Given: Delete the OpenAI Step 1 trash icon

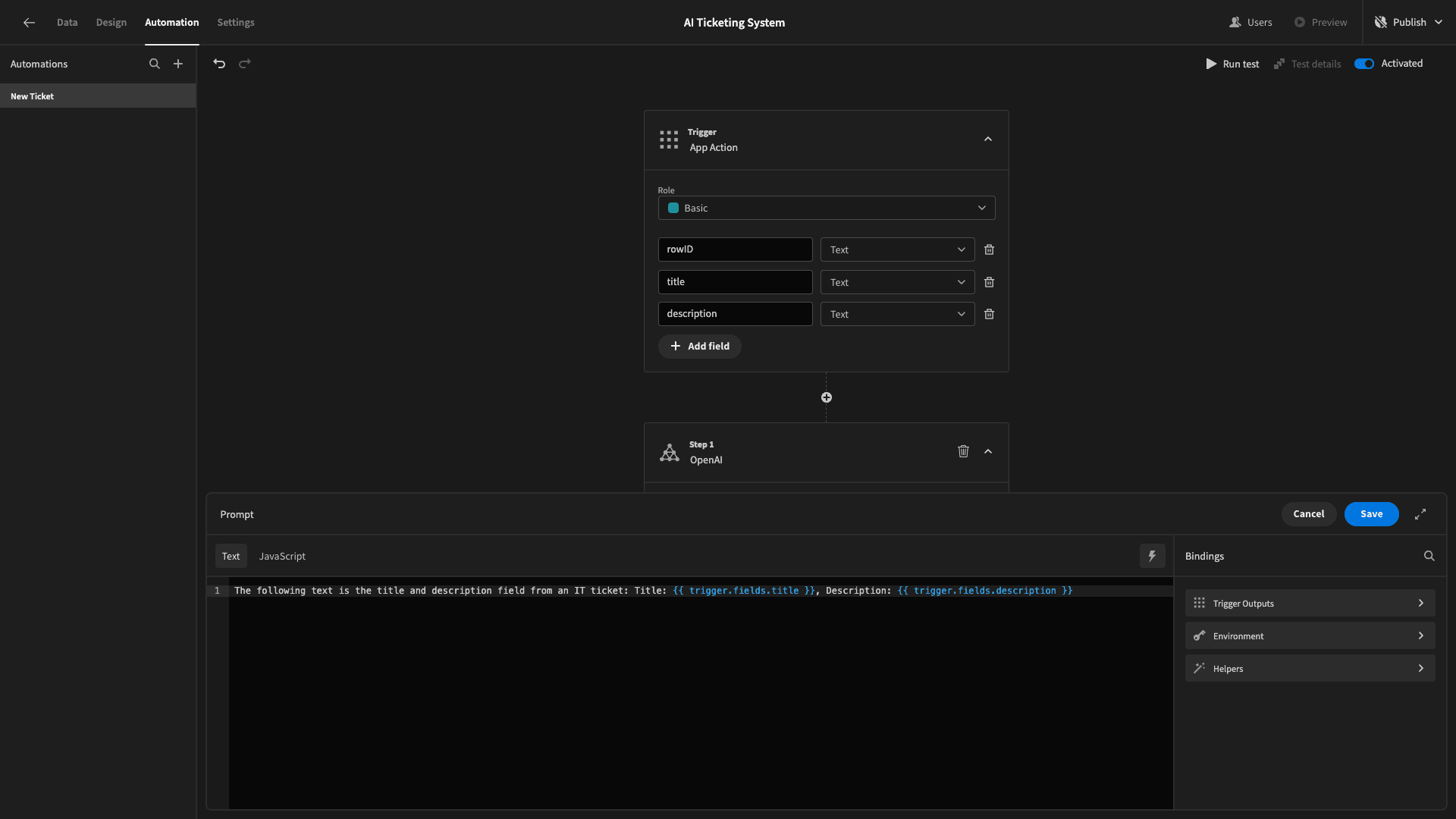Looking at the screenshot, I should (963, 451).
